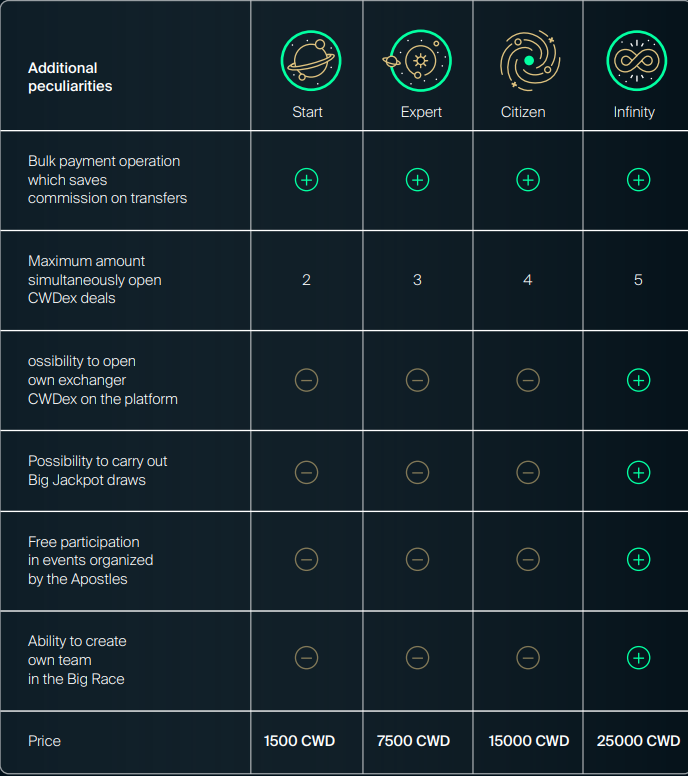Click the Additional peculiarities heading
This screenshot has width=688, height=776.
click(70, 77)
